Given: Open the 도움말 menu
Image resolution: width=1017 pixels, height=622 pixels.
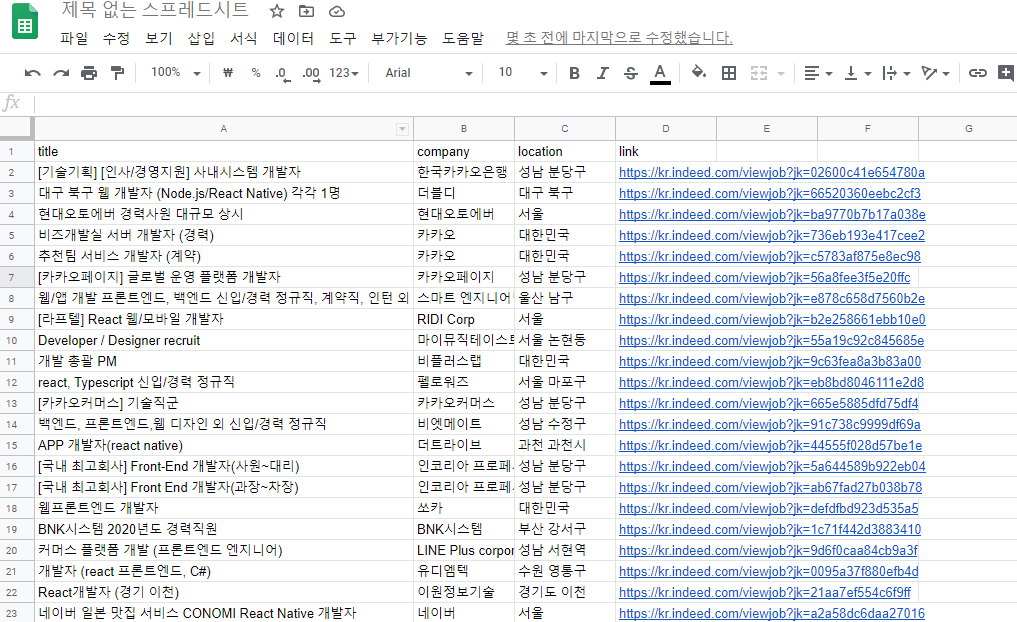Looking at the screenshot, I should pos(463,38).
